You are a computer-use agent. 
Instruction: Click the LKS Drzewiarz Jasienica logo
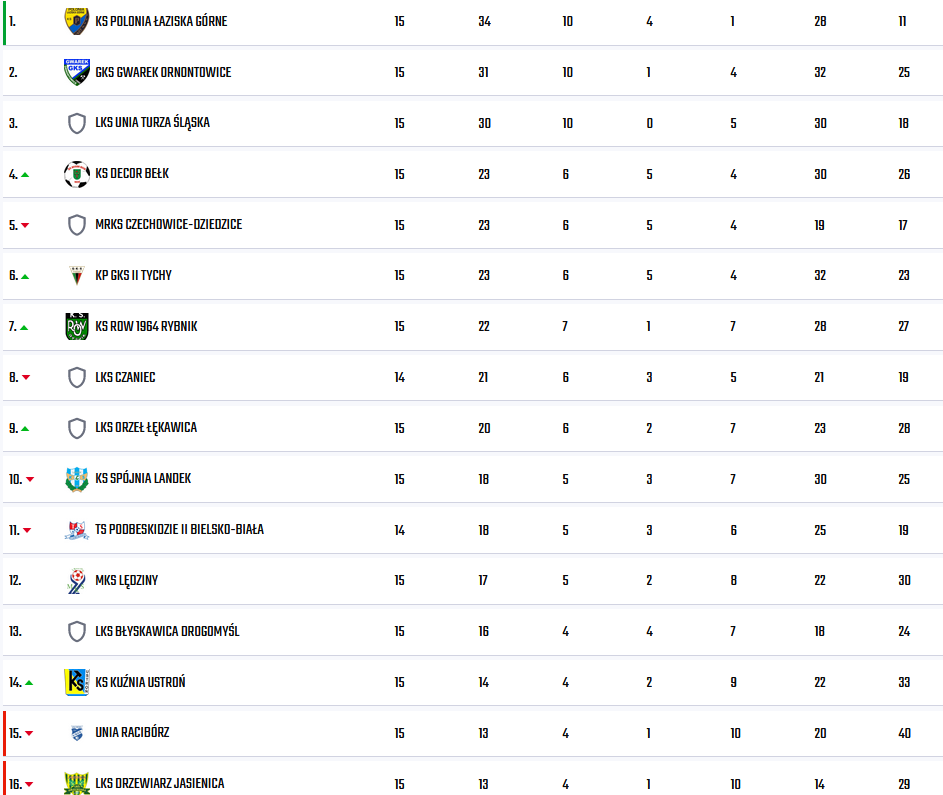[x=76, y=784]
